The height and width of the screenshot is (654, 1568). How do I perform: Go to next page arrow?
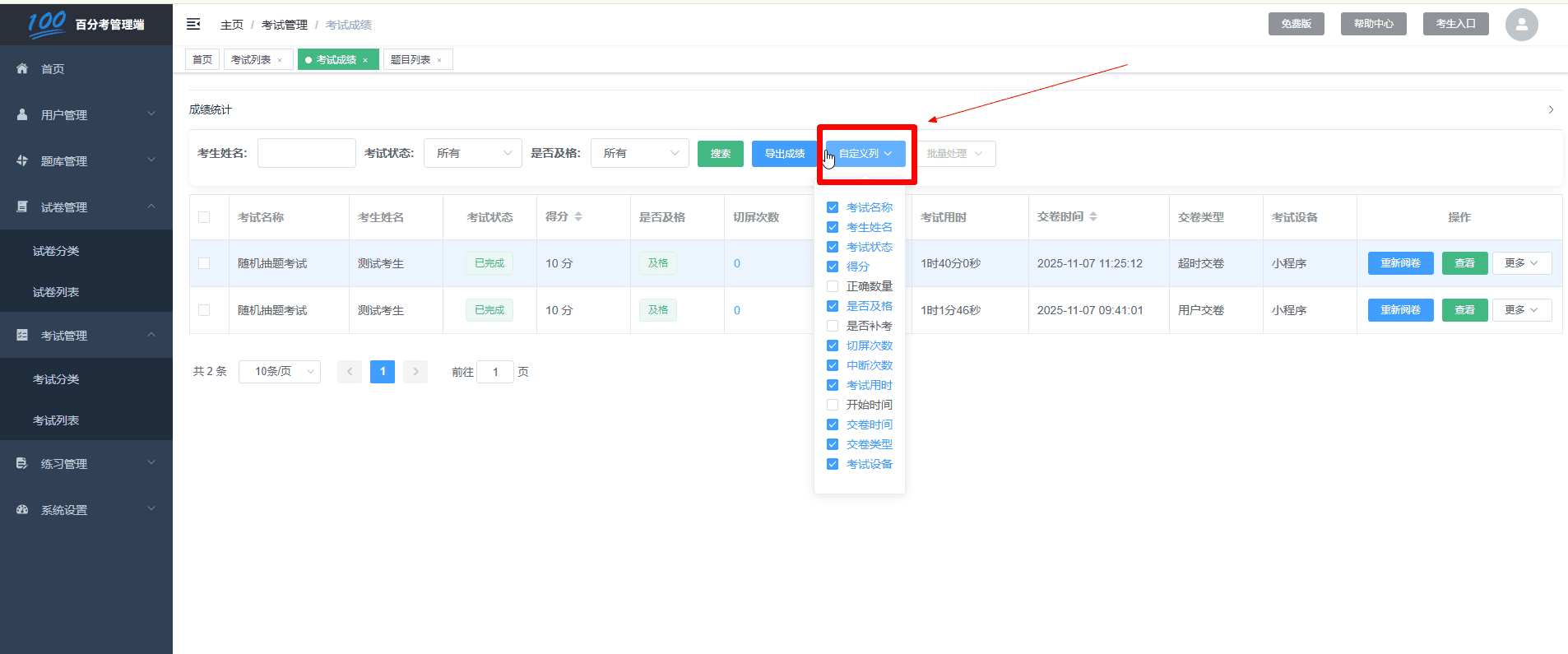point(415,372)
